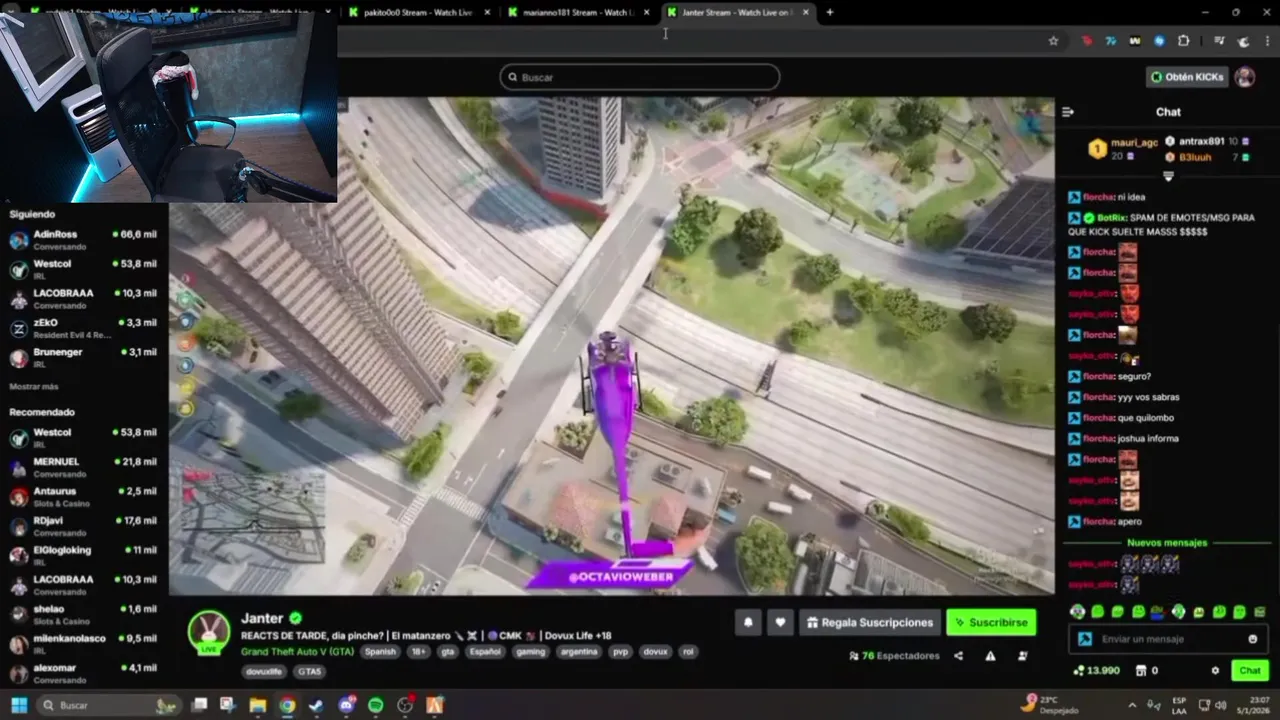Open File Explorer from the taskbar
Viewport: 1280px width, 720px height.
(257, 705)
